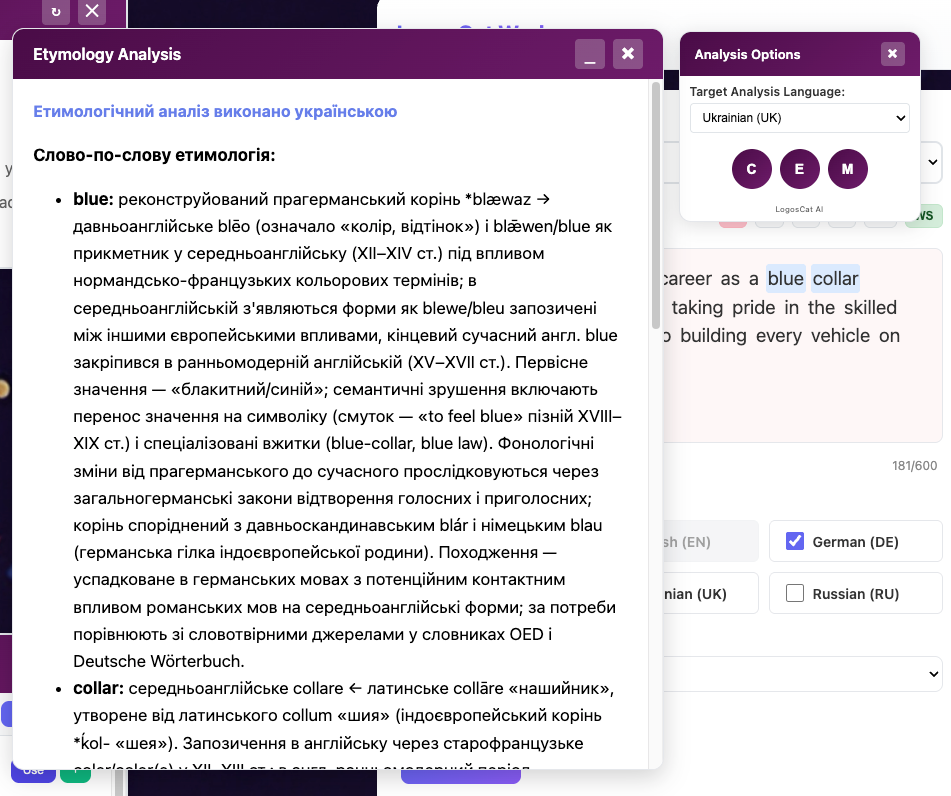
Task: Click the X icon beside refresh button
Action: (92, 11)
